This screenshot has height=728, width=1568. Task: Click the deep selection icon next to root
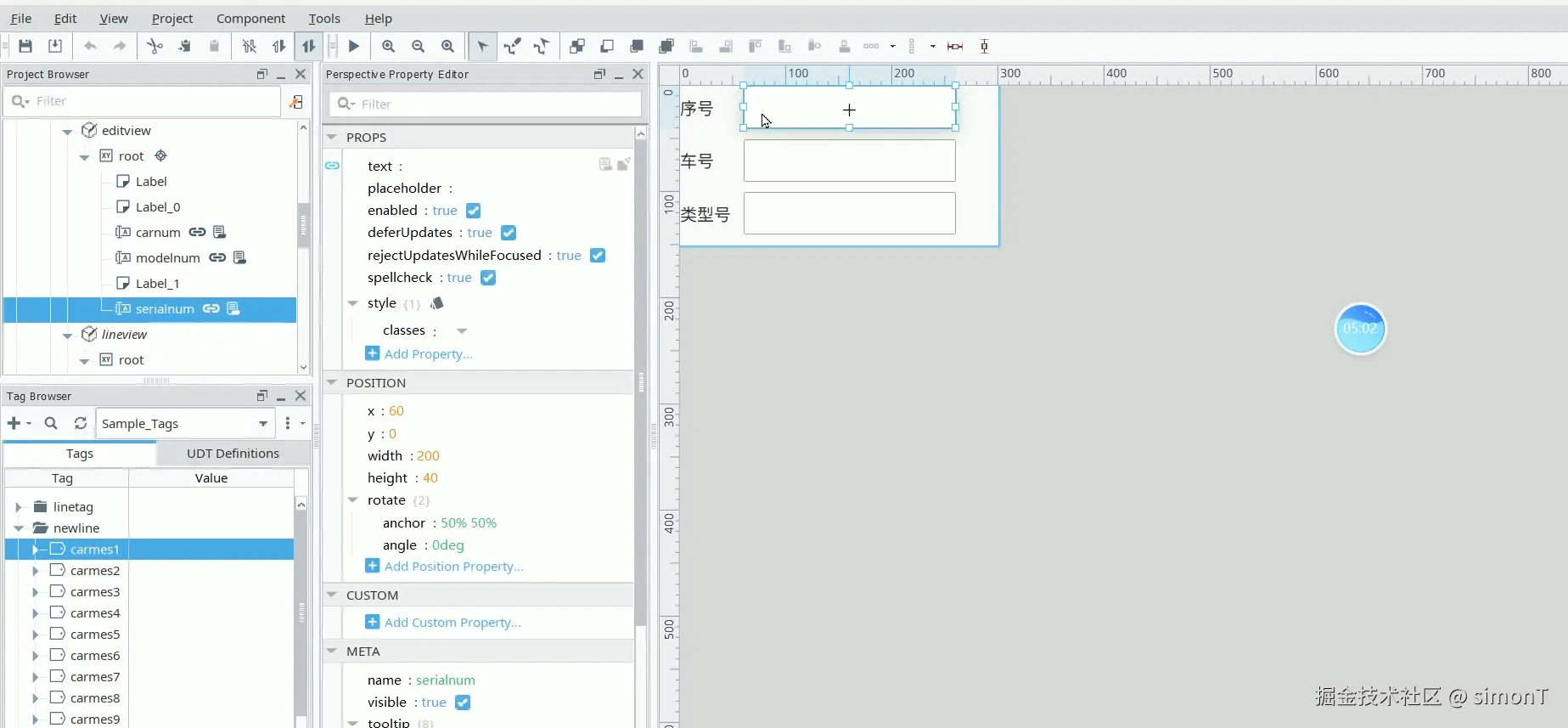160,155
